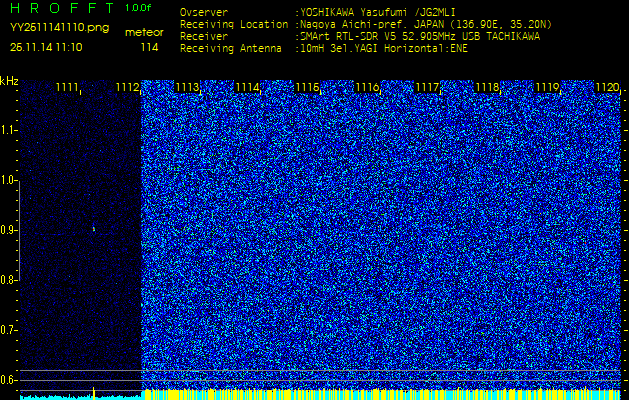Click the 1119 time marker
The height and width of the screenshot is (400, 629).
547,87
